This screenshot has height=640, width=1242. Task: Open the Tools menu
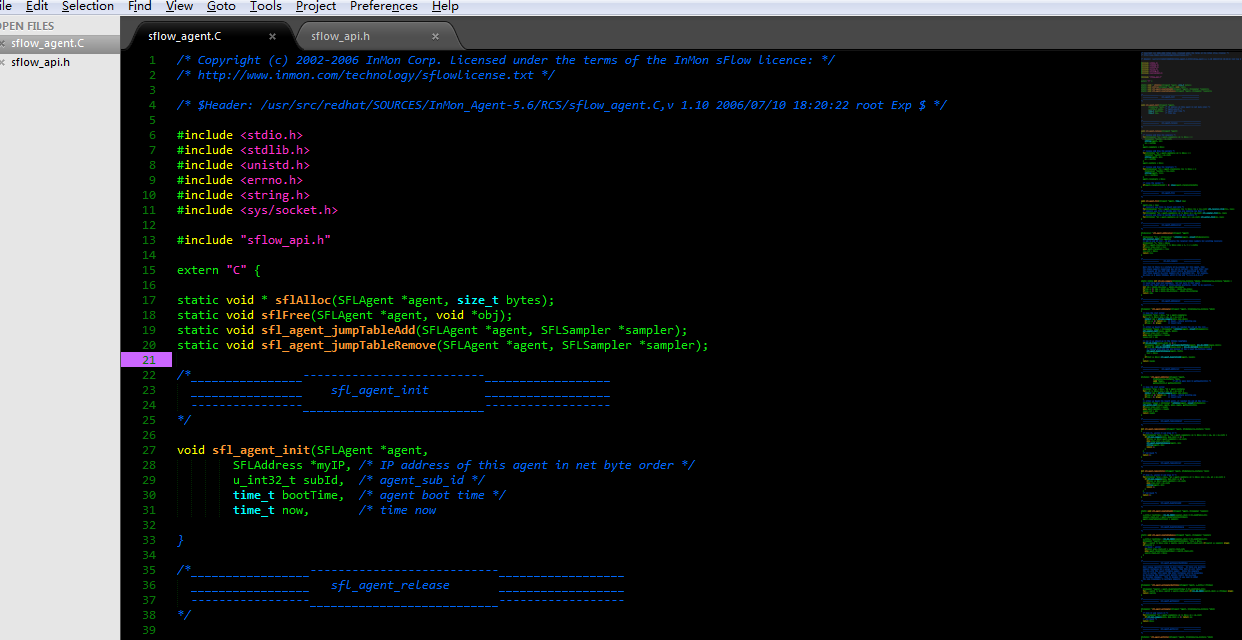(266, 6)
